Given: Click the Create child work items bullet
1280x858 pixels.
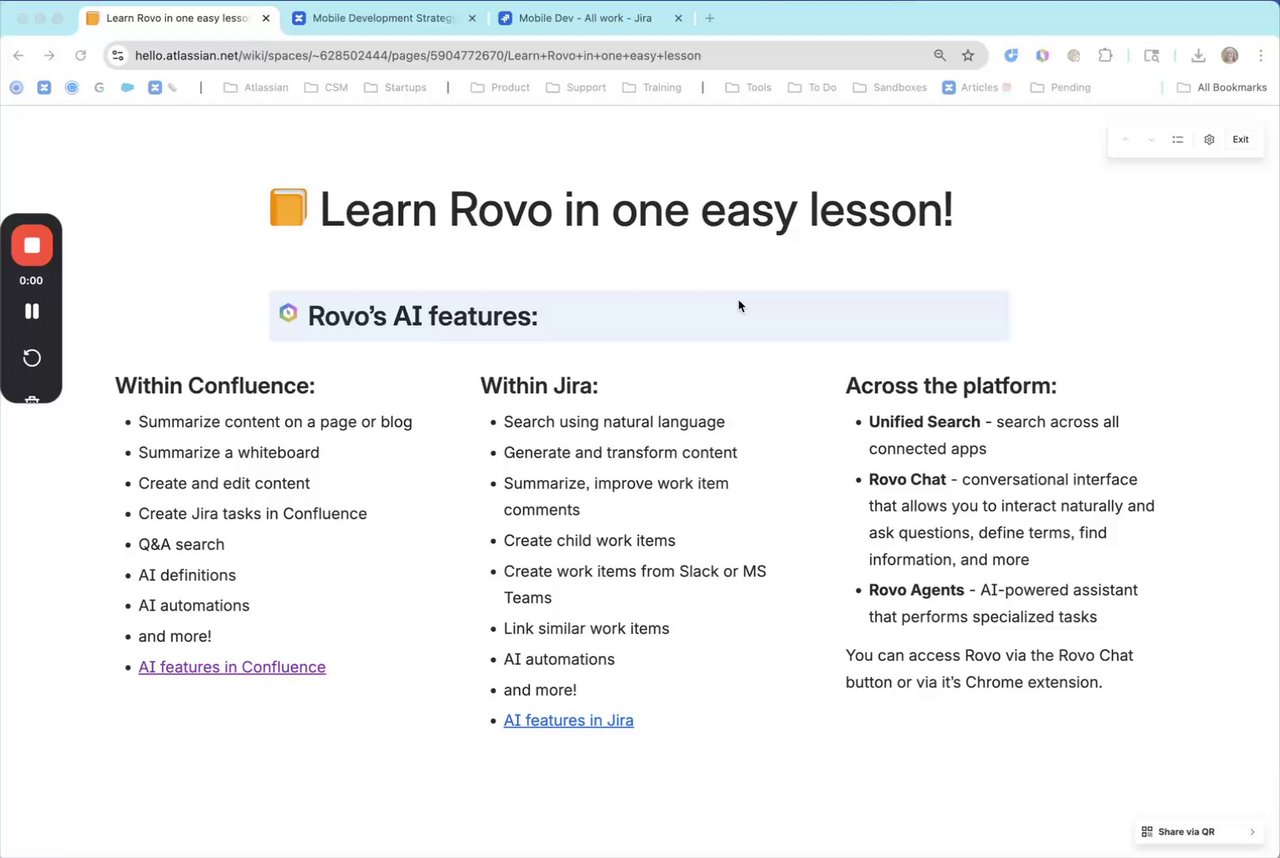Looking at the screenshot, I should coord(589,541).
